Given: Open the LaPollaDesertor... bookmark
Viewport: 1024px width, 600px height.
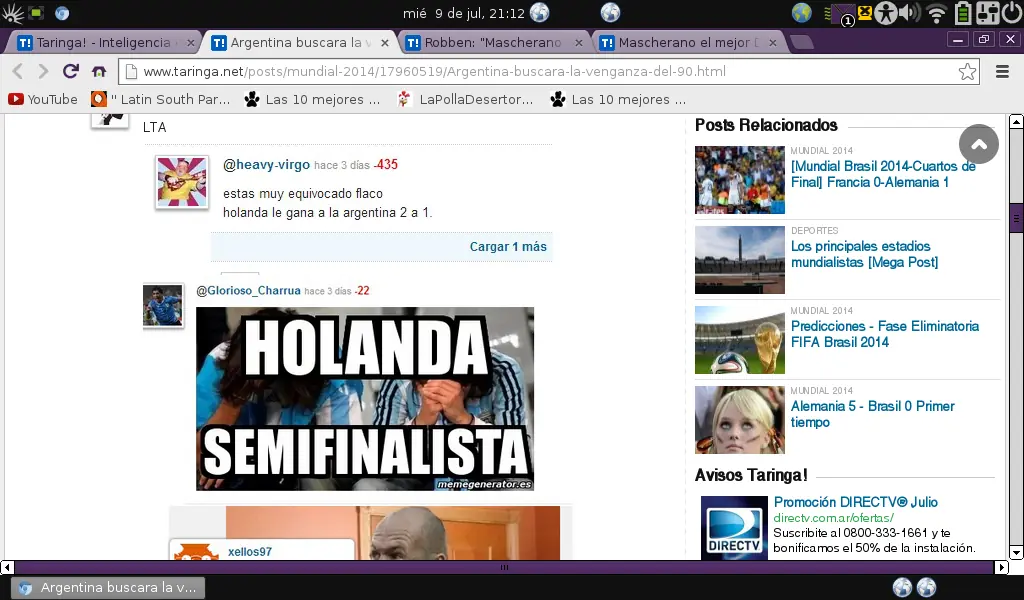Looking at the screenshot, I should pyautogui.click(x=465, y=99).
